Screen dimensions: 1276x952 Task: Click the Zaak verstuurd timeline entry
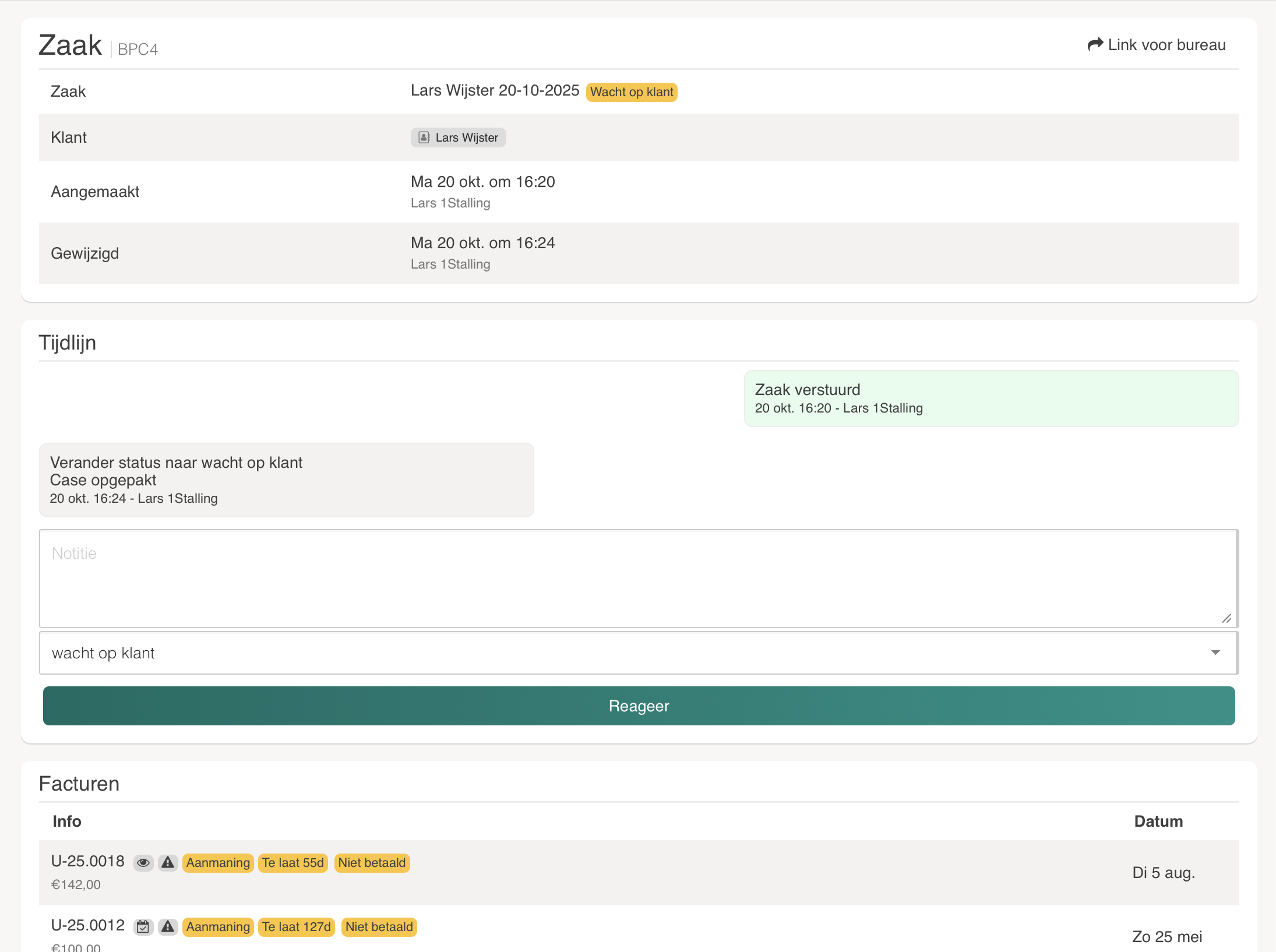click(x=991, y=399)
